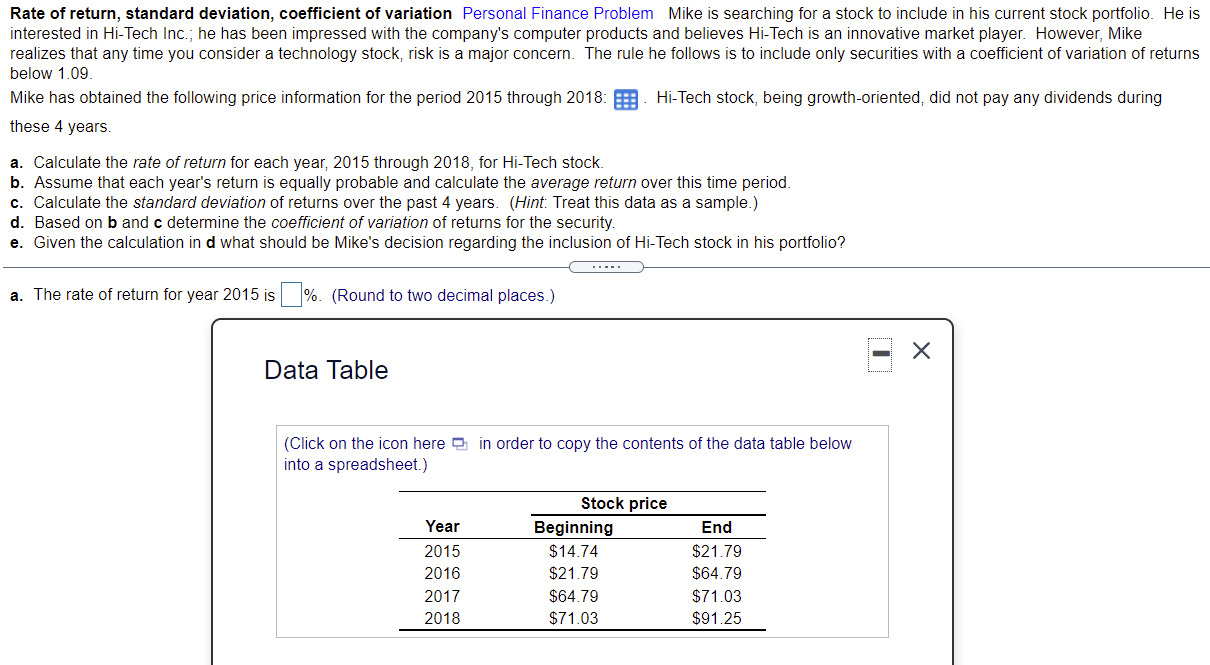Close the Data Table dialog
Screen dimensions: 1210x665
[x=920, y=351]
